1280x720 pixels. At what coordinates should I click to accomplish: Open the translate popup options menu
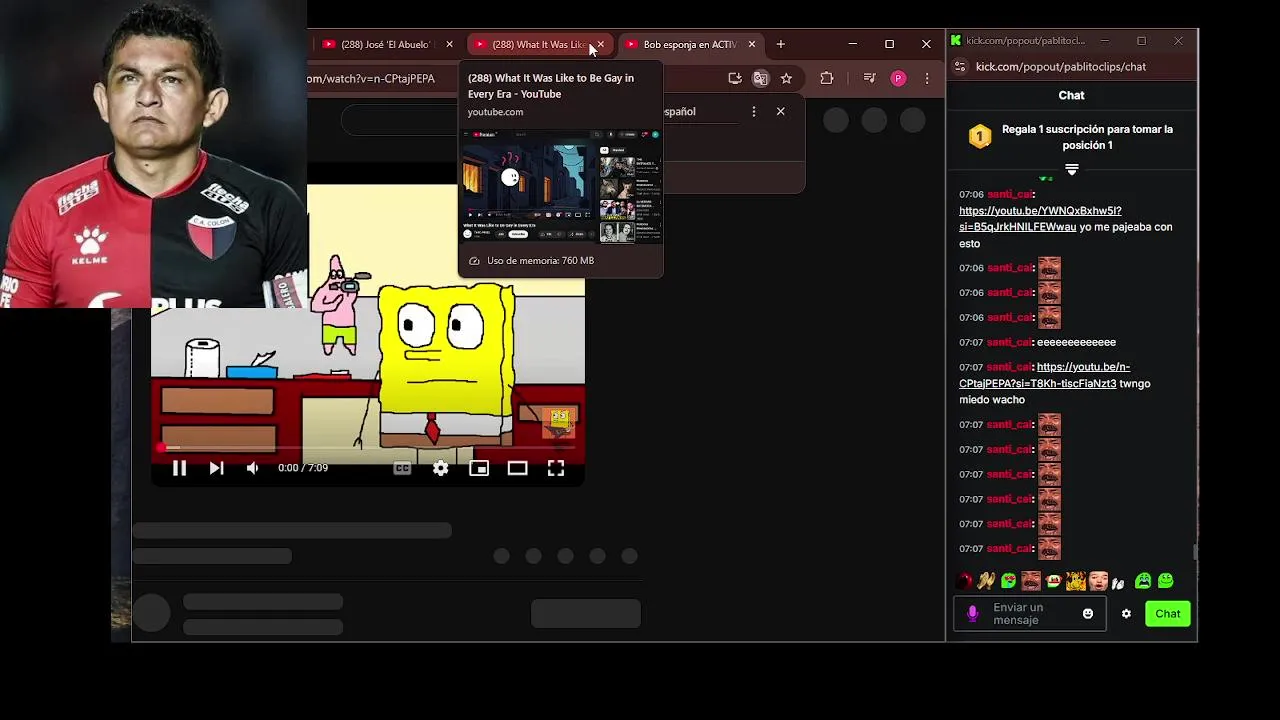tap(754, 111)
